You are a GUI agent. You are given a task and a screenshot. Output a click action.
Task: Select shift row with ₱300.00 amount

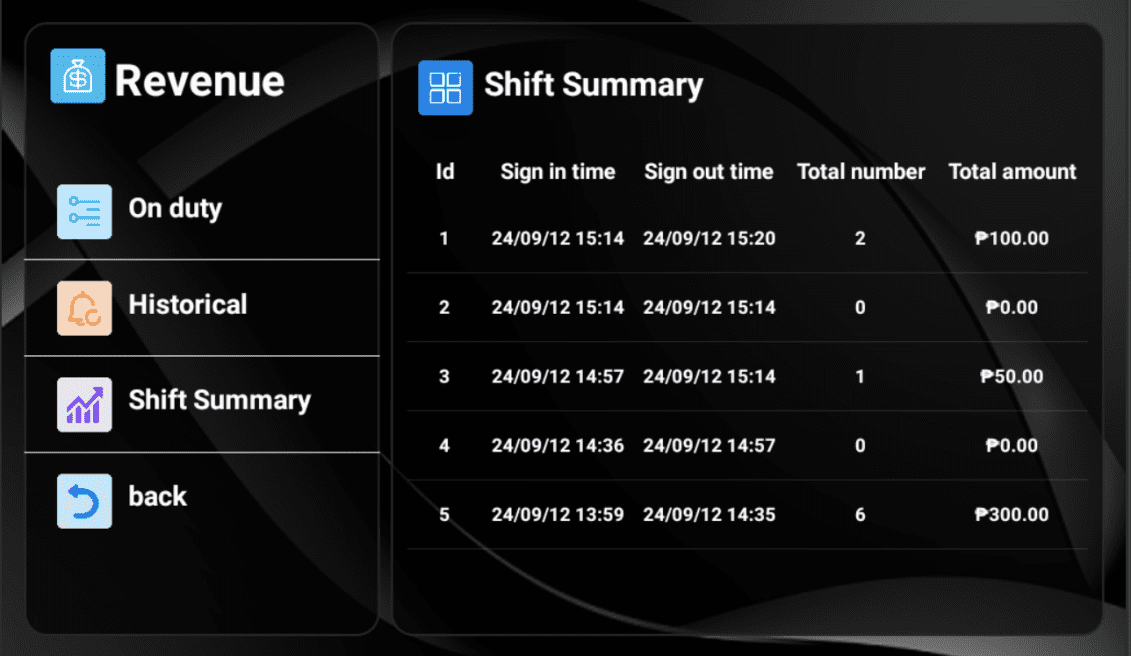pos(747,515)
